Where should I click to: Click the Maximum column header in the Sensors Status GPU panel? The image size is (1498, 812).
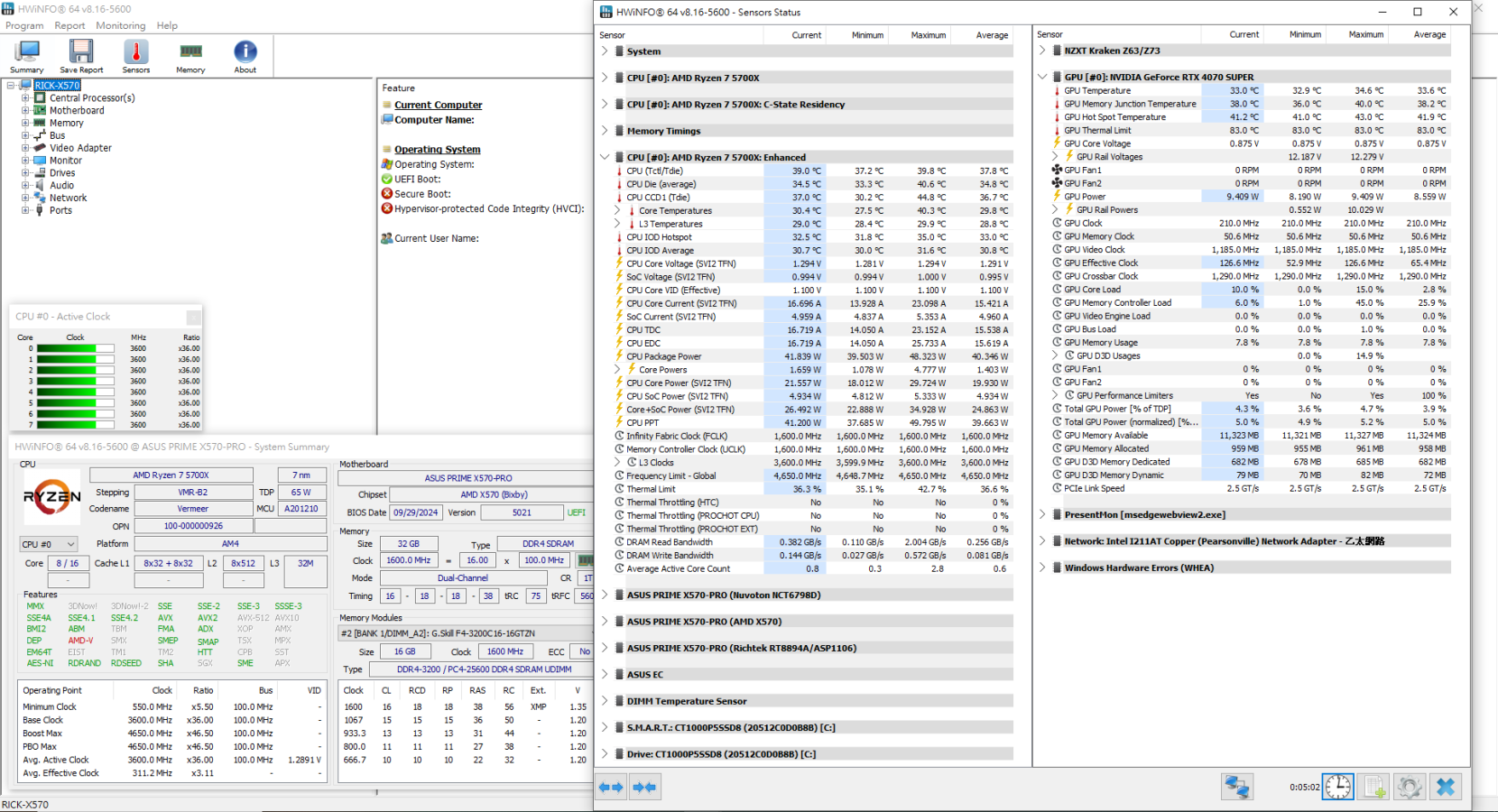[x=1365, y=34]
